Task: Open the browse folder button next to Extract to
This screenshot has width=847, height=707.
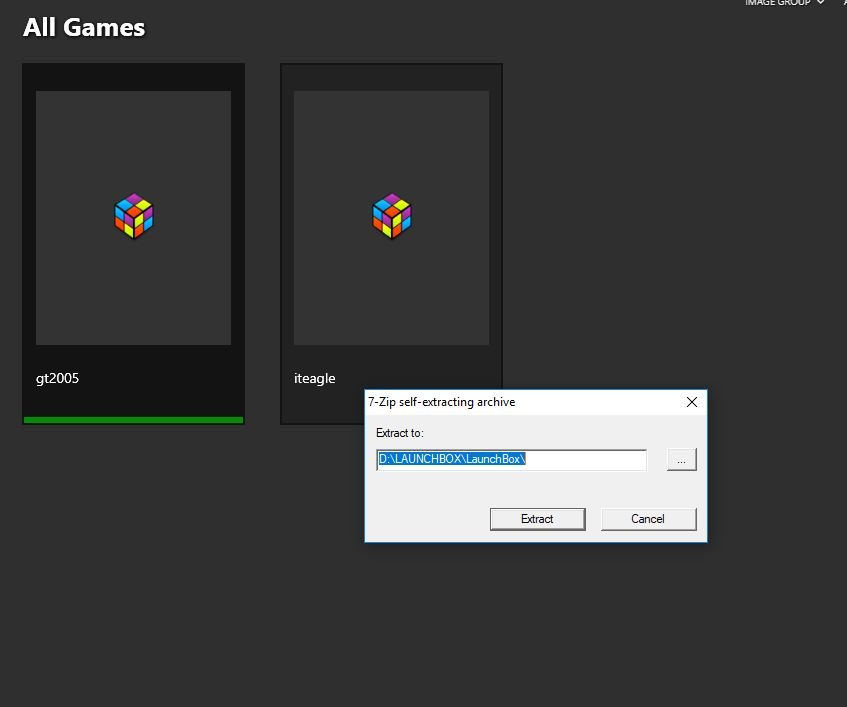Action: click(682, 460)
